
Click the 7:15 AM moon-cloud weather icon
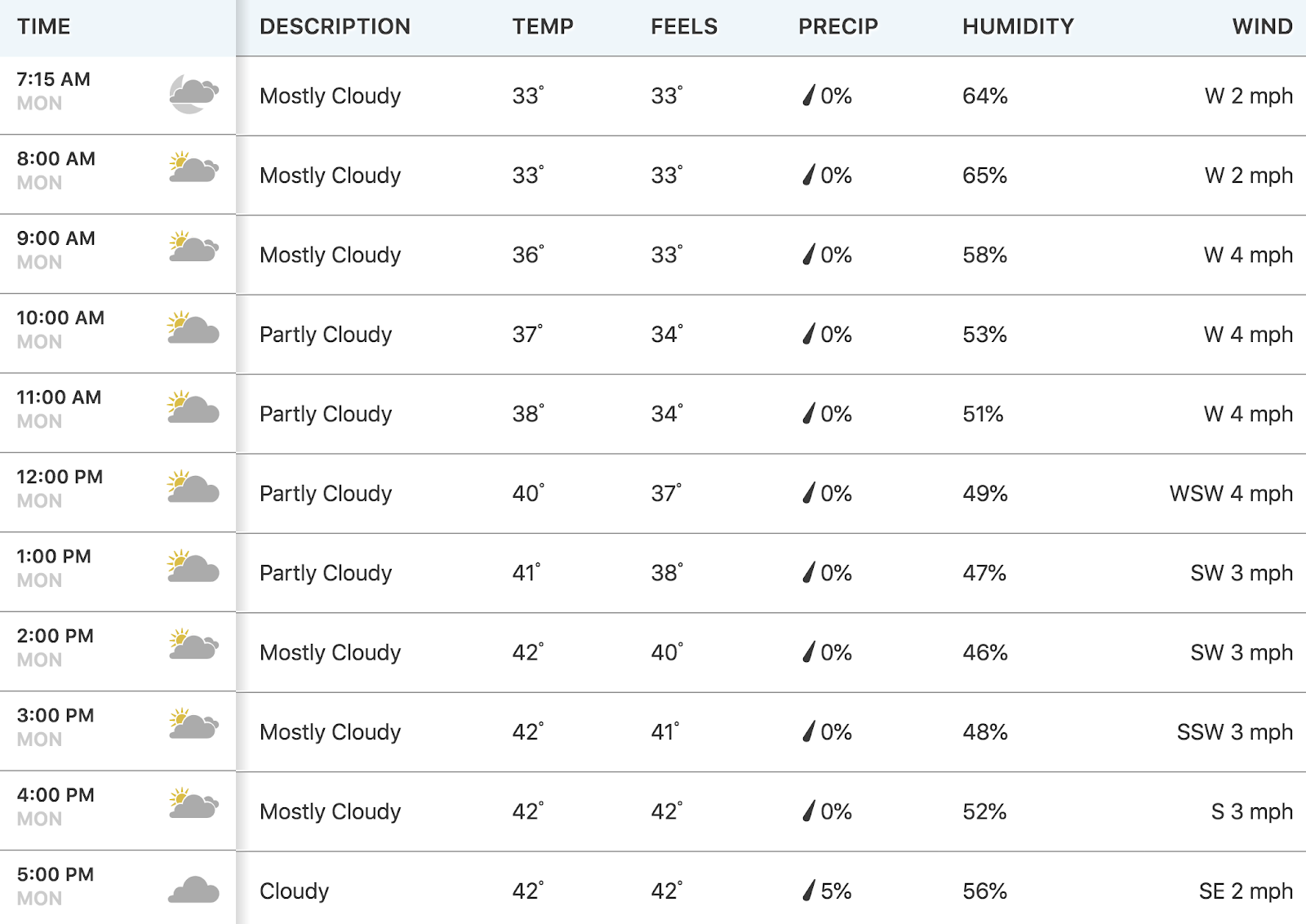193,93
